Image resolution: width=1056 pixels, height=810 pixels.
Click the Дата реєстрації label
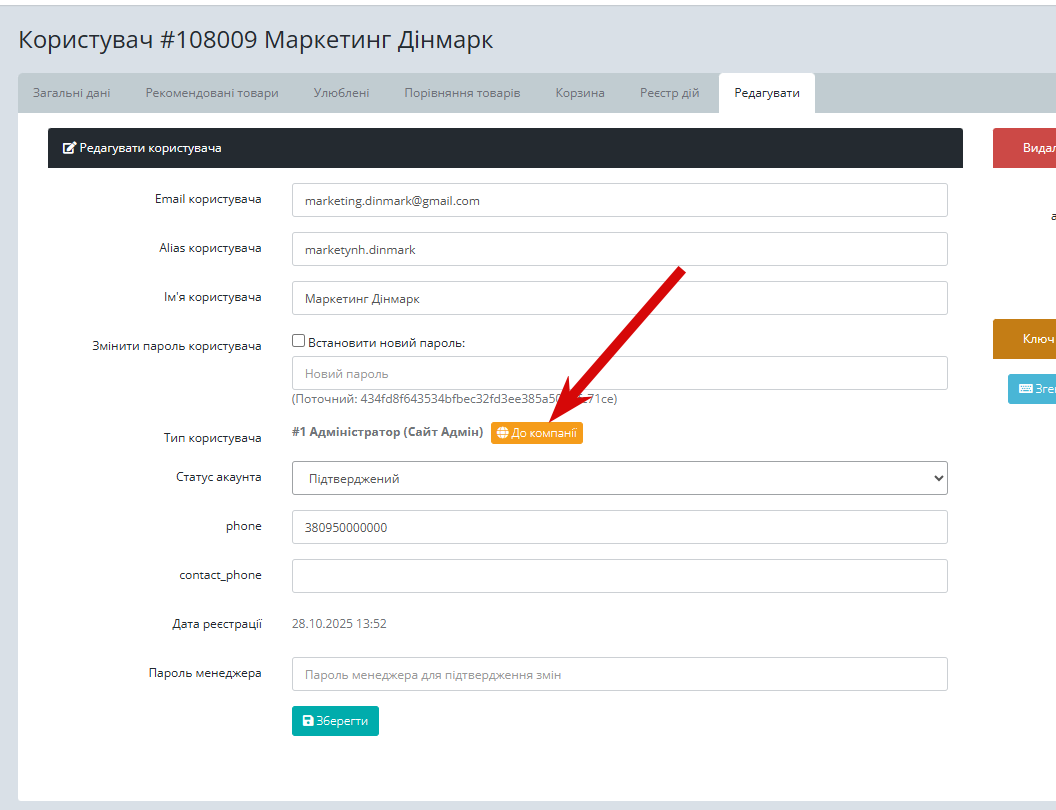pyautogui.click(x=217, y=624)
